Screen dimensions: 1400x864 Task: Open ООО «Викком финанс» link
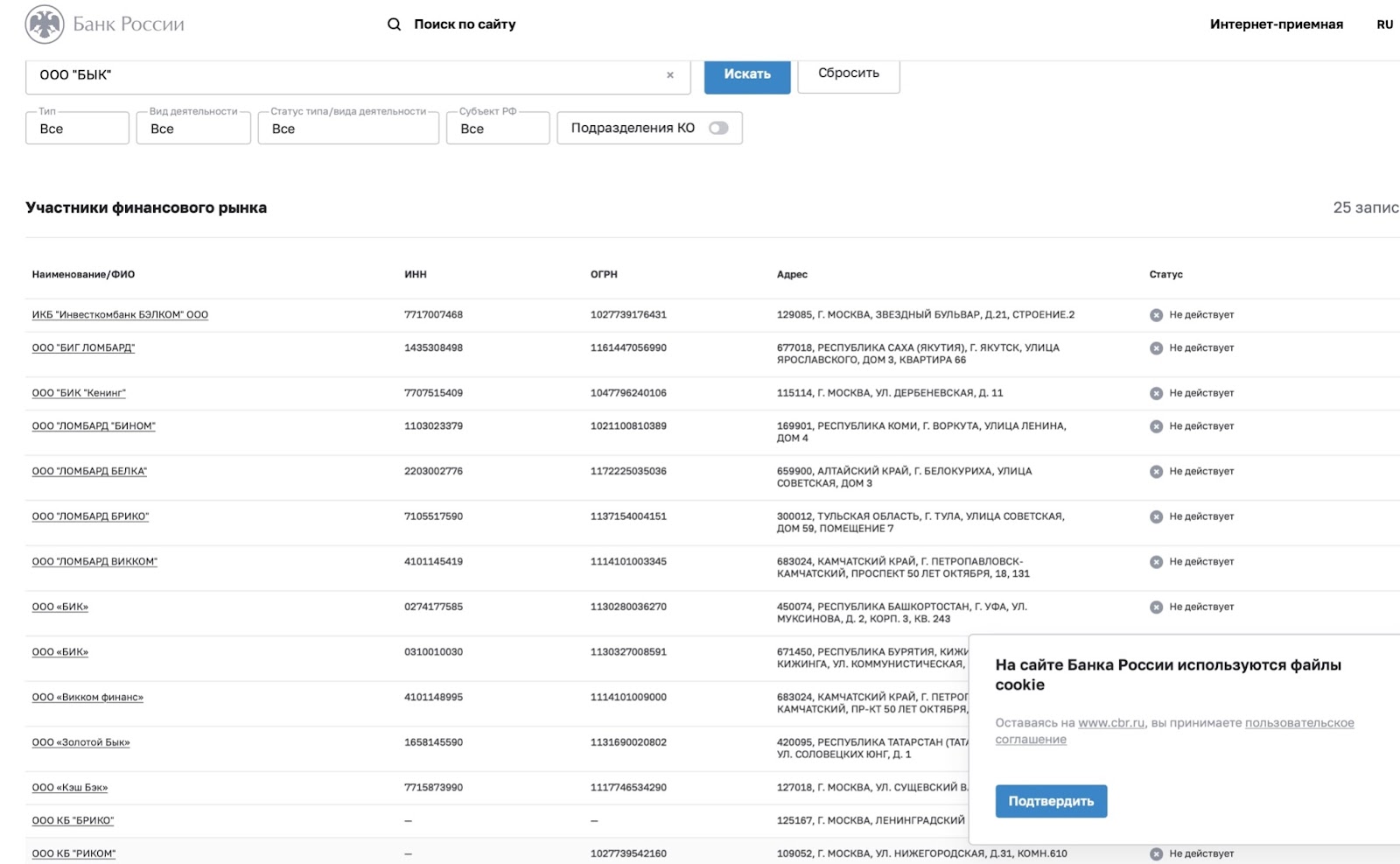click(x=87, y=698)
